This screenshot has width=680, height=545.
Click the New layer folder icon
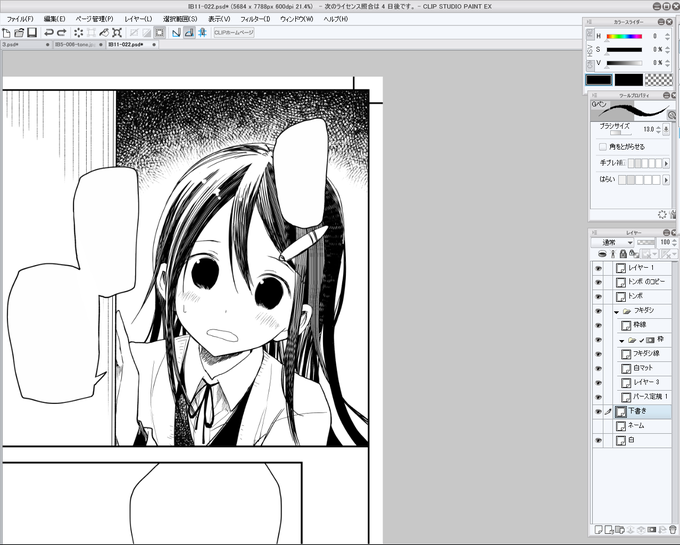click(619, 529)
